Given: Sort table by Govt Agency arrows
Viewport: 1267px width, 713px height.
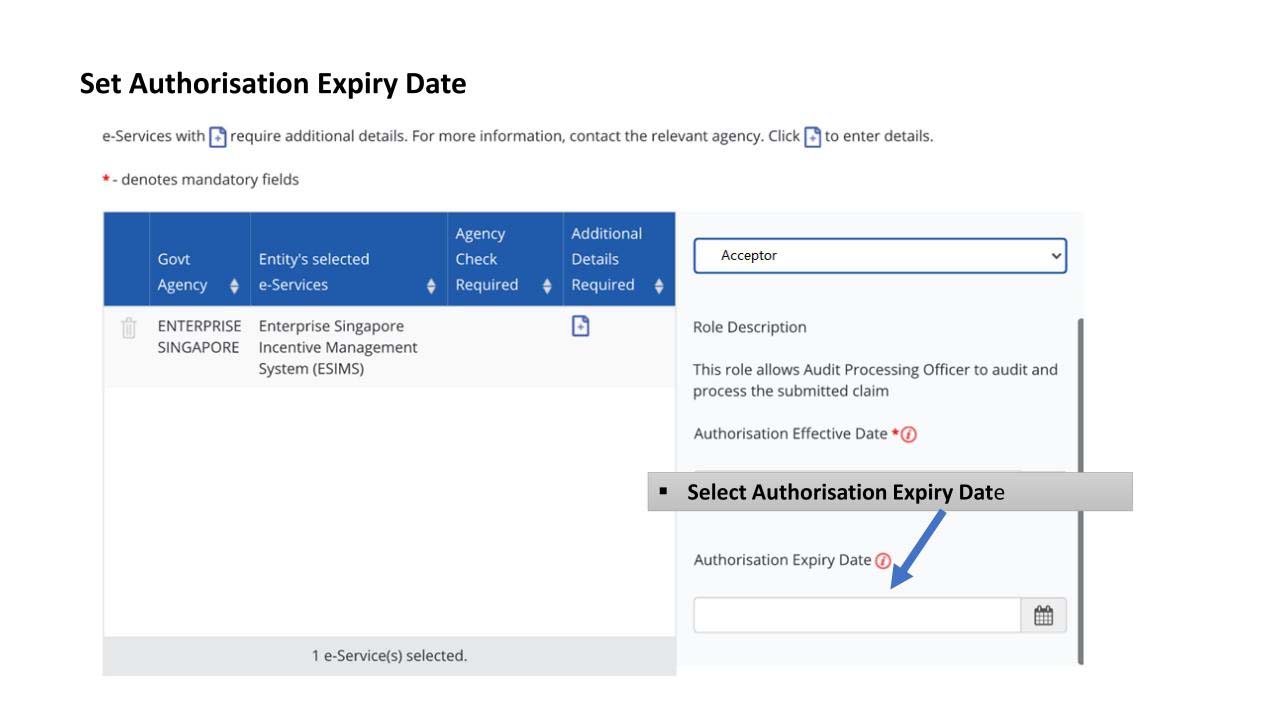Looking at the screenshot, I should [x=234, y=286].
